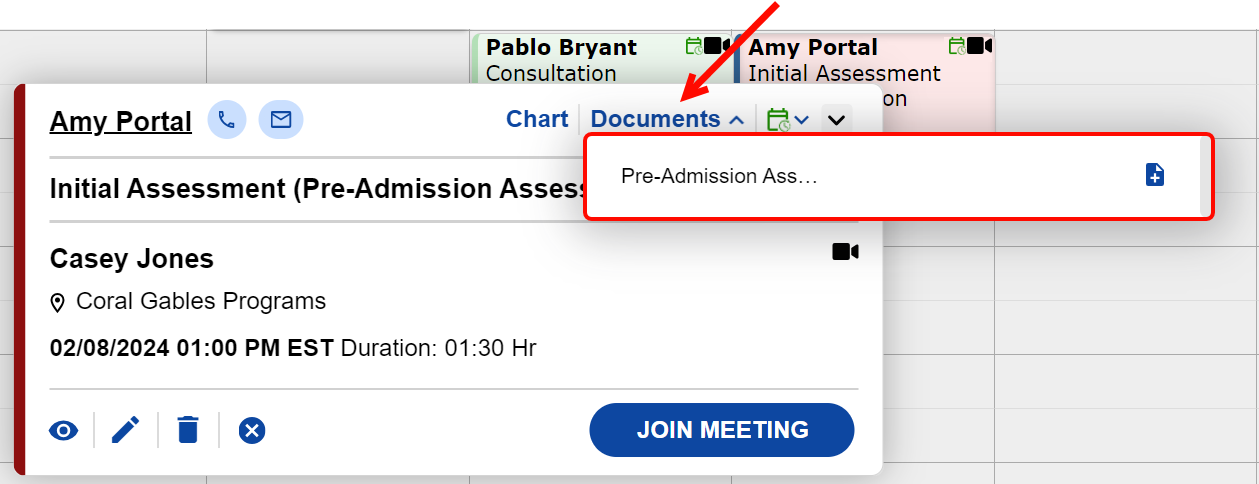The image size is (1259, 484).
Task: Cancel the appointment with the circled X icon
Action: [252, 431]
